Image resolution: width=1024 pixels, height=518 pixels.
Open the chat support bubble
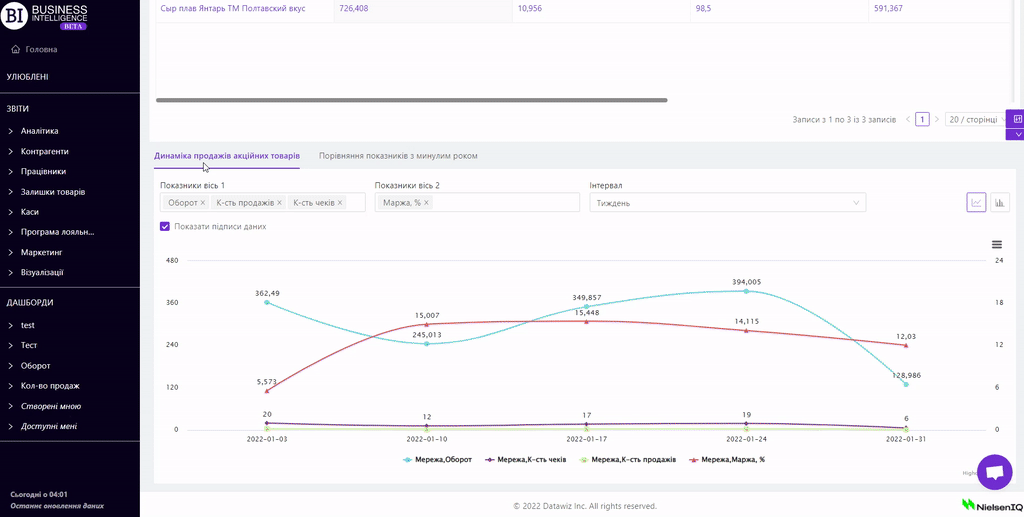tap(994, 472)
